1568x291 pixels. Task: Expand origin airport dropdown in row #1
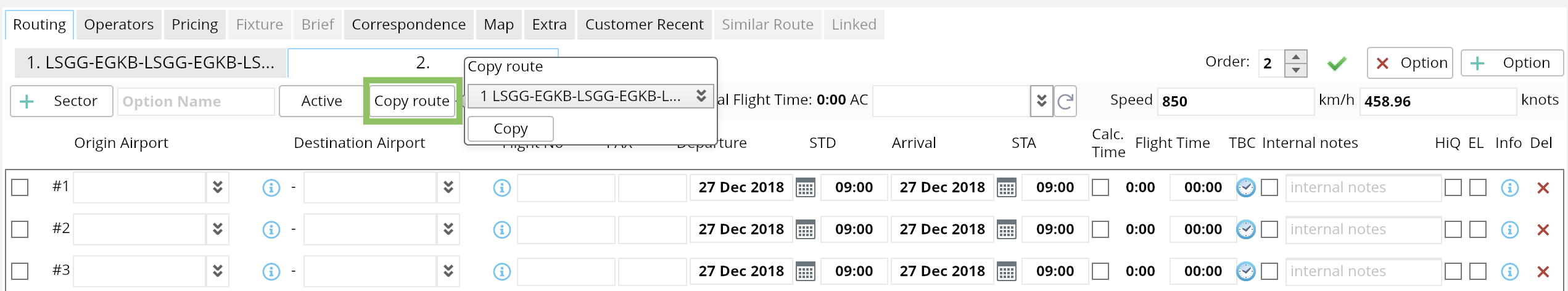point(218,187)
